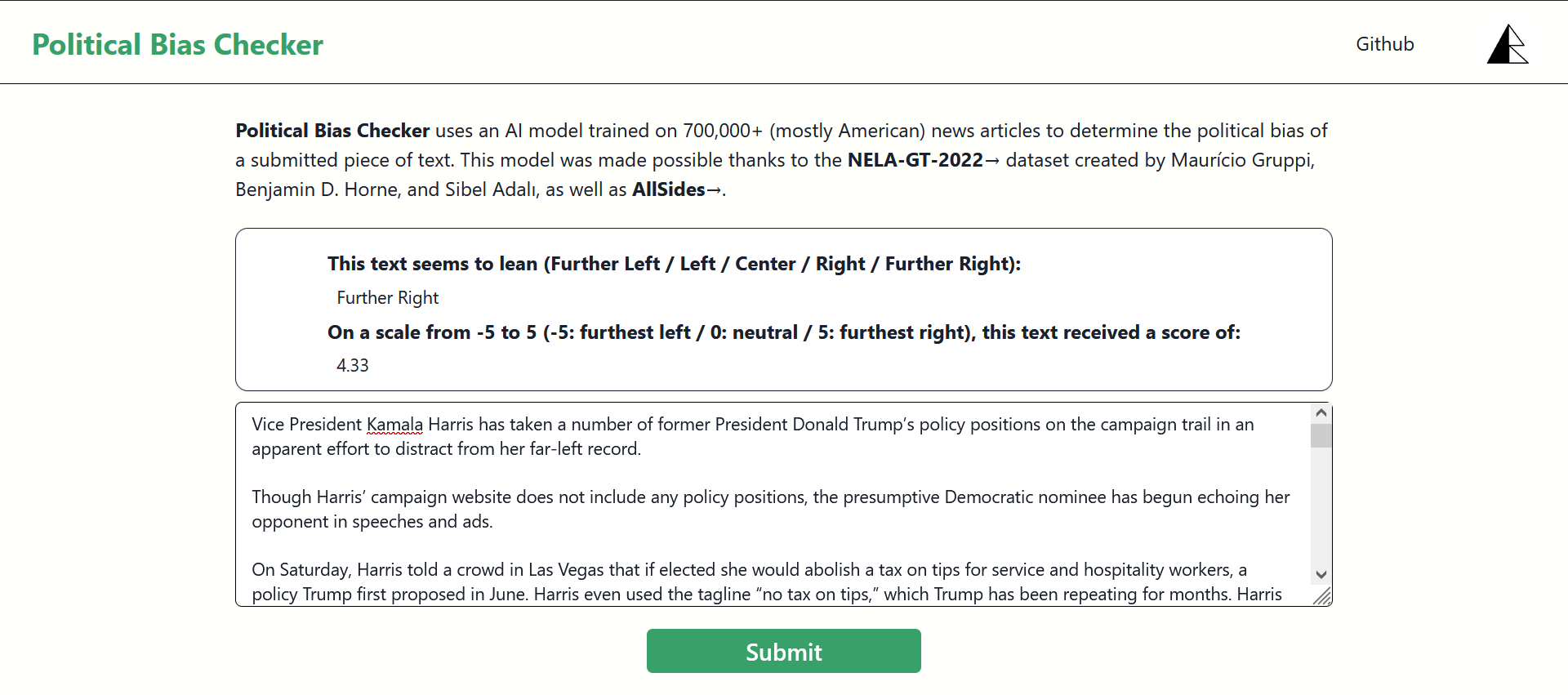Click the text area's scroll-down arrow
This screenshot has height=695, width=1568.
coord(1321,575)
